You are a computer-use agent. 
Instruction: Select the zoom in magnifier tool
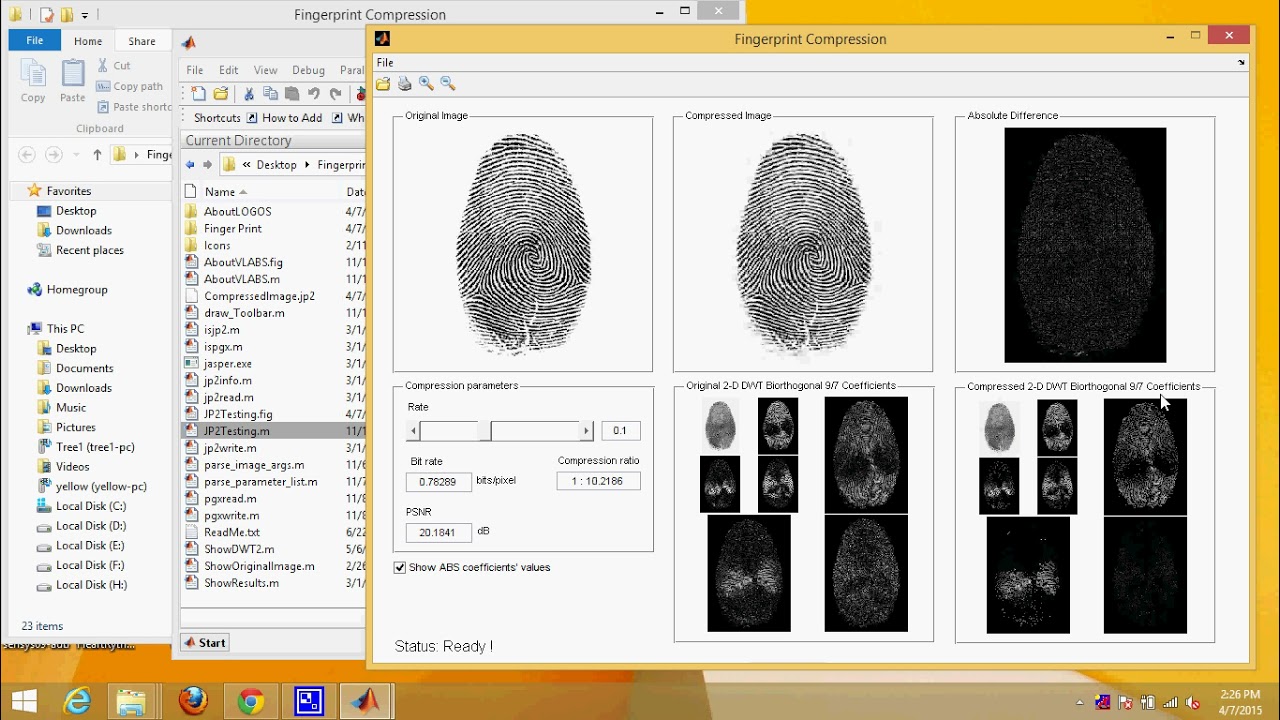coord(426,84)
